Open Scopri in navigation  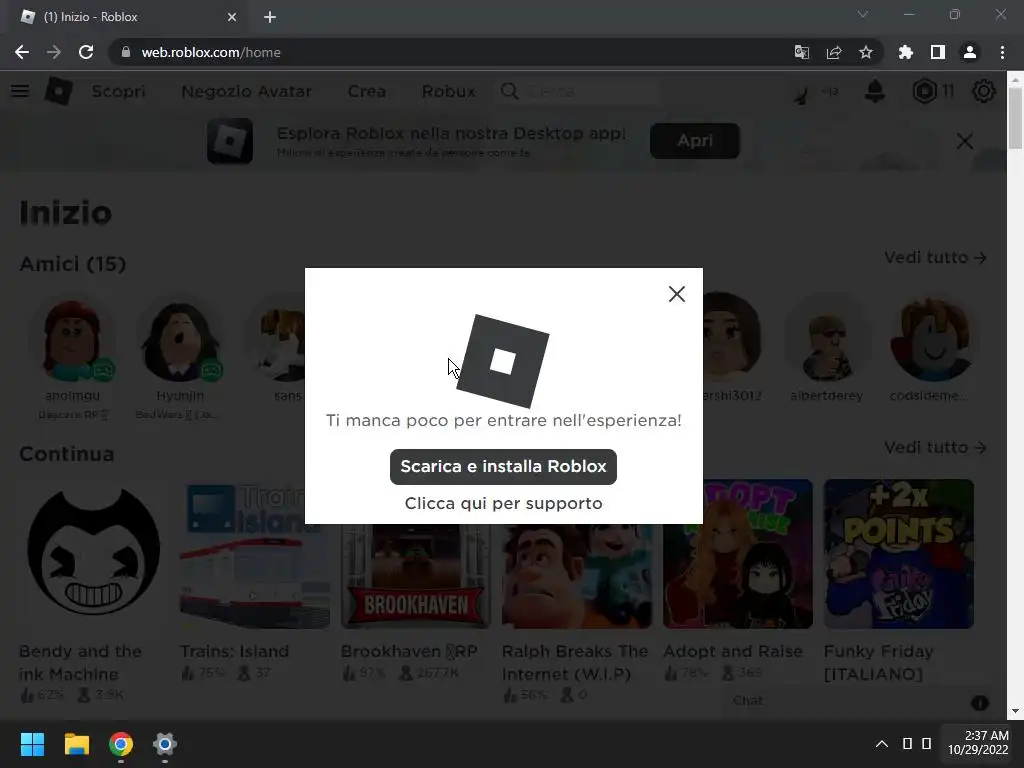tap(118, 91)
